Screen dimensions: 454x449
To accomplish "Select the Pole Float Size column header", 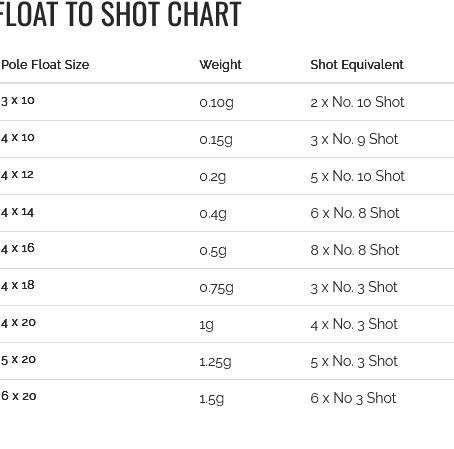I will click(45, 65).
